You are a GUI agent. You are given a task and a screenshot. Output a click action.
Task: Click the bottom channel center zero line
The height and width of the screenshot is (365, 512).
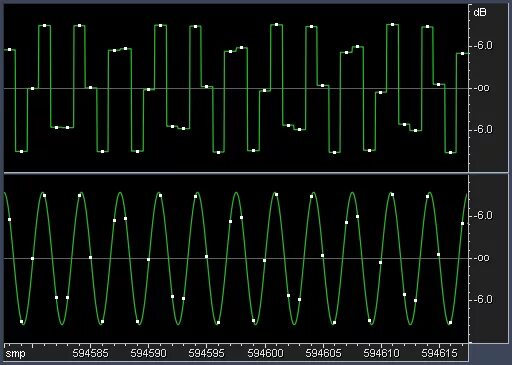[x=236, y=258]
